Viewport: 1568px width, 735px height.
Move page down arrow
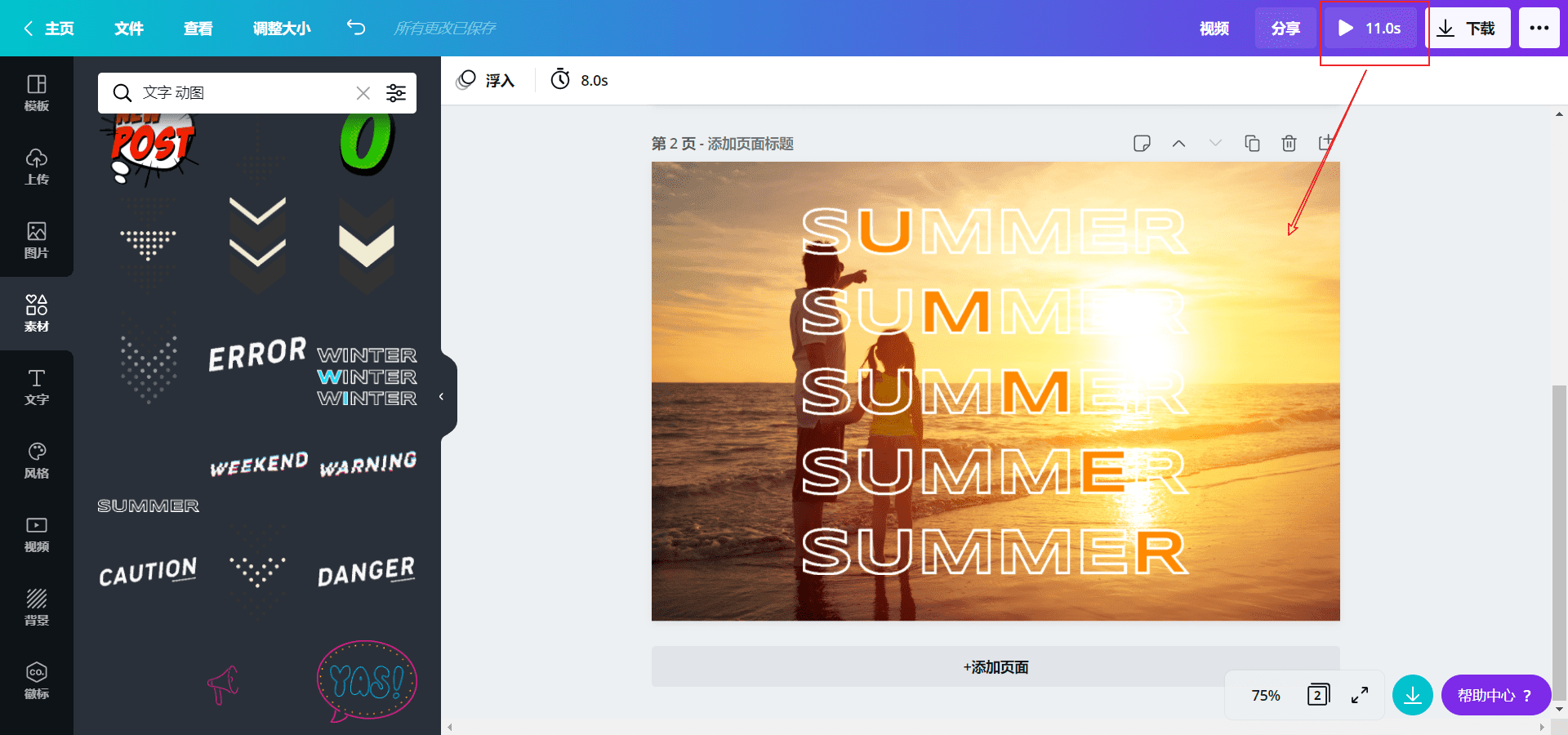(x=1215, y=144)
